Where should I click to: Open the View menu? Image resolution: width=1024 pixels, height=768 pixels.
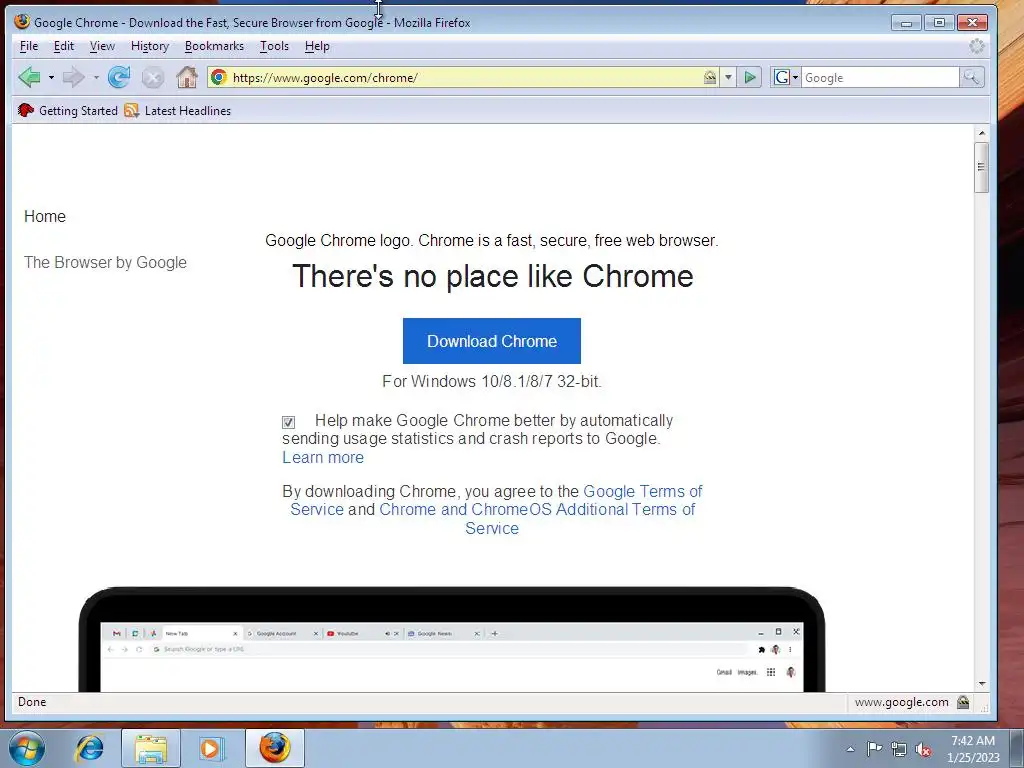pyautogui.click(x=102, y=46)
